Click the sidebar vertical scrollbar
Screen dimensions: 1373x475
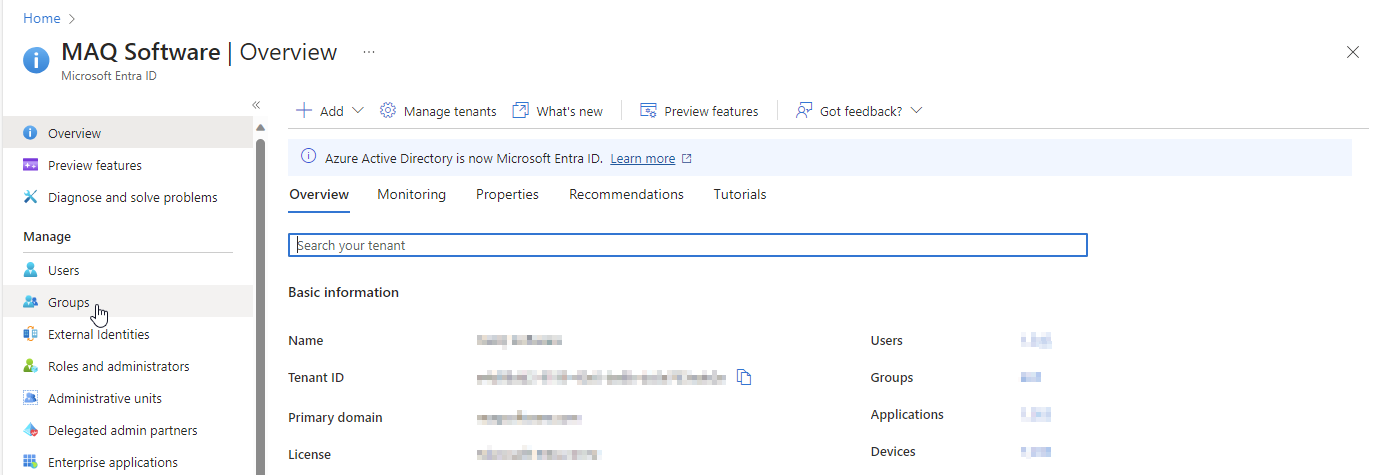(260, 300)
